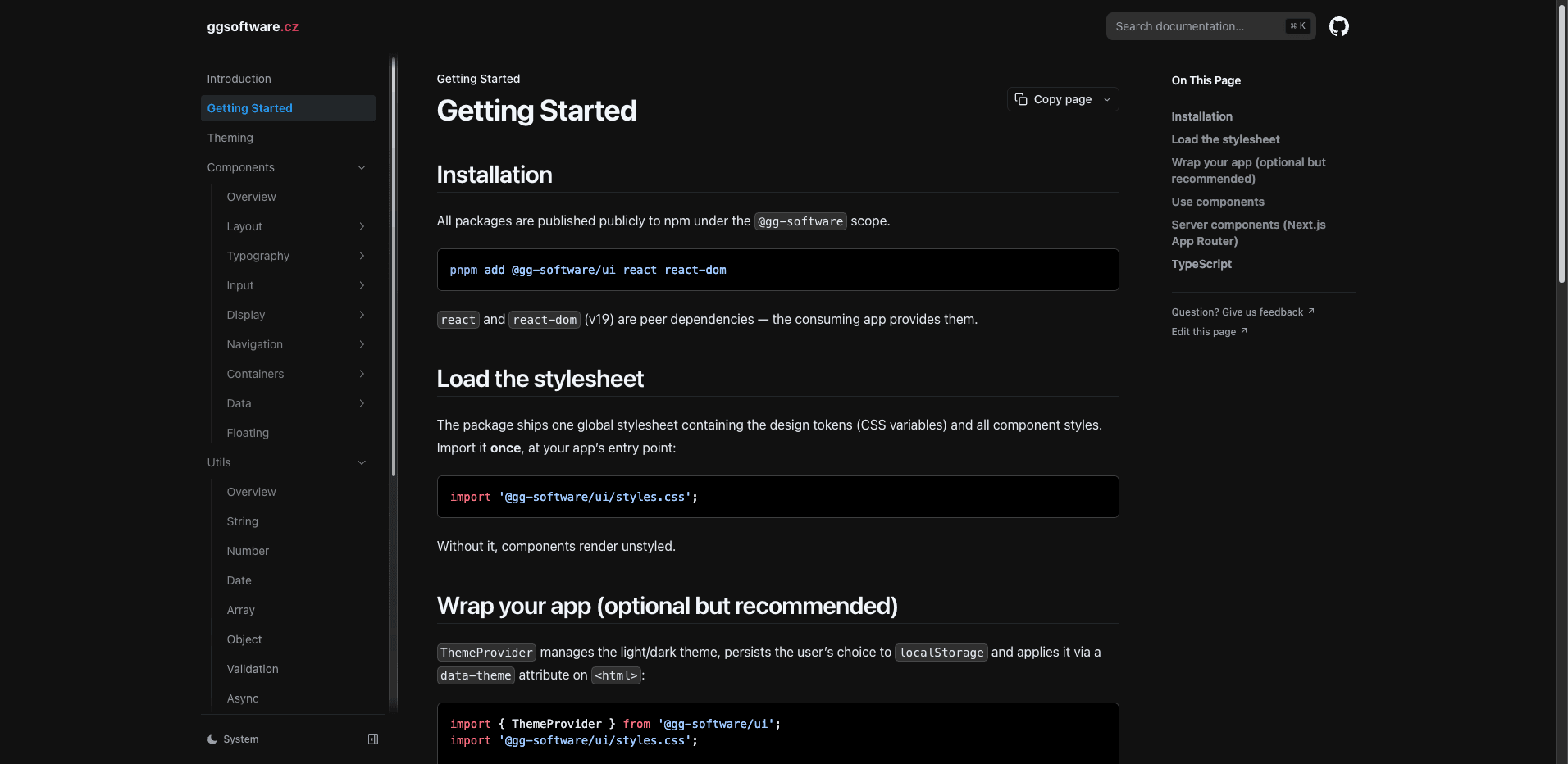Jump to Wrap your app in outline
Image resolution: width=1568 pixels, height=764 pixels.
(1248, 171)
